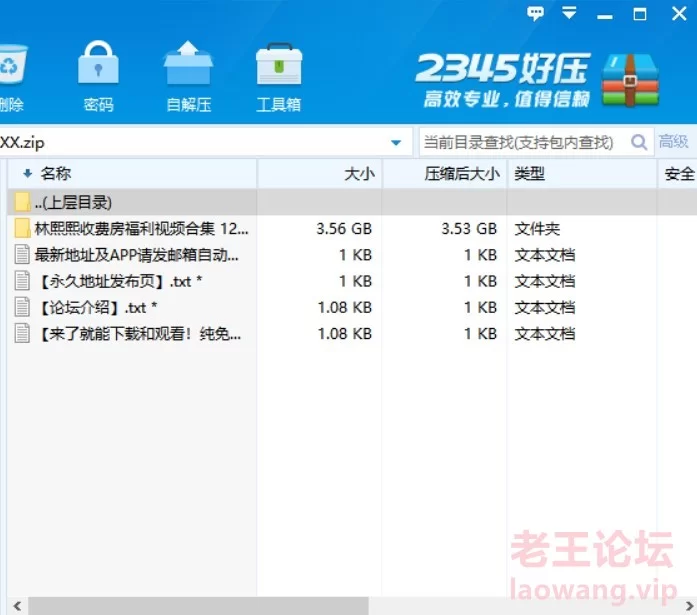Sort by 大小 column header
Screen dimensions: 697x615
point(319,174)
